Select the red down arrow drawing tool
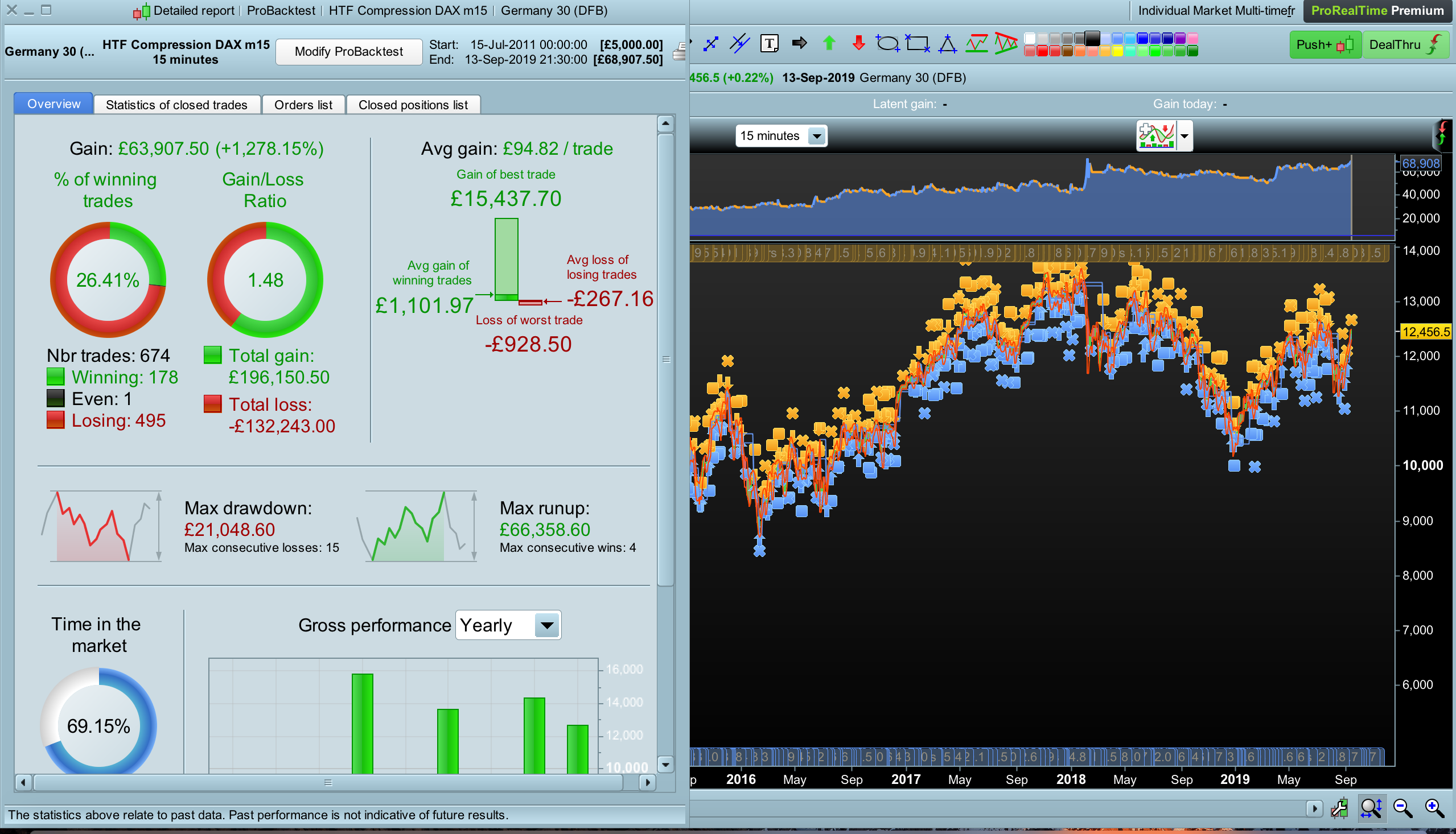This screenshot has width=1456, height=834. point(858,44)
